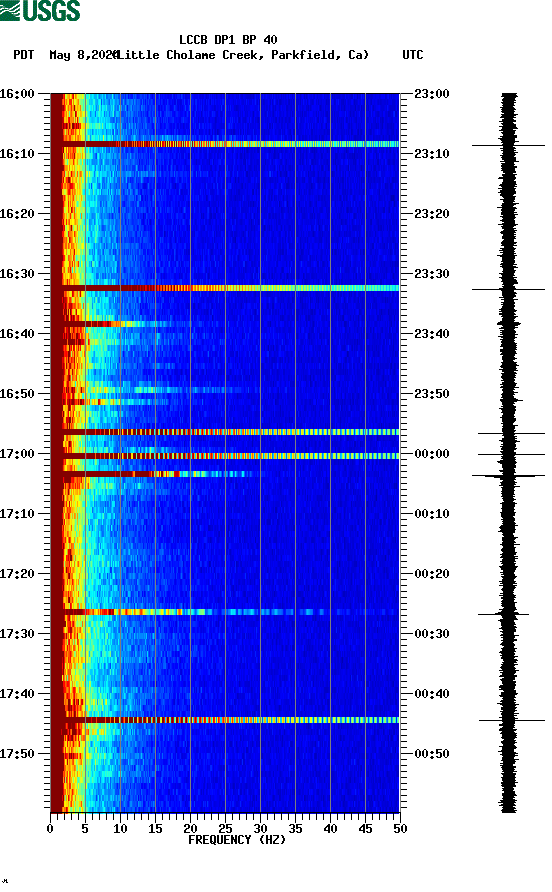Click the 16:30 PDT time label
Screen dimensions: 552x892
coord(17,274)
